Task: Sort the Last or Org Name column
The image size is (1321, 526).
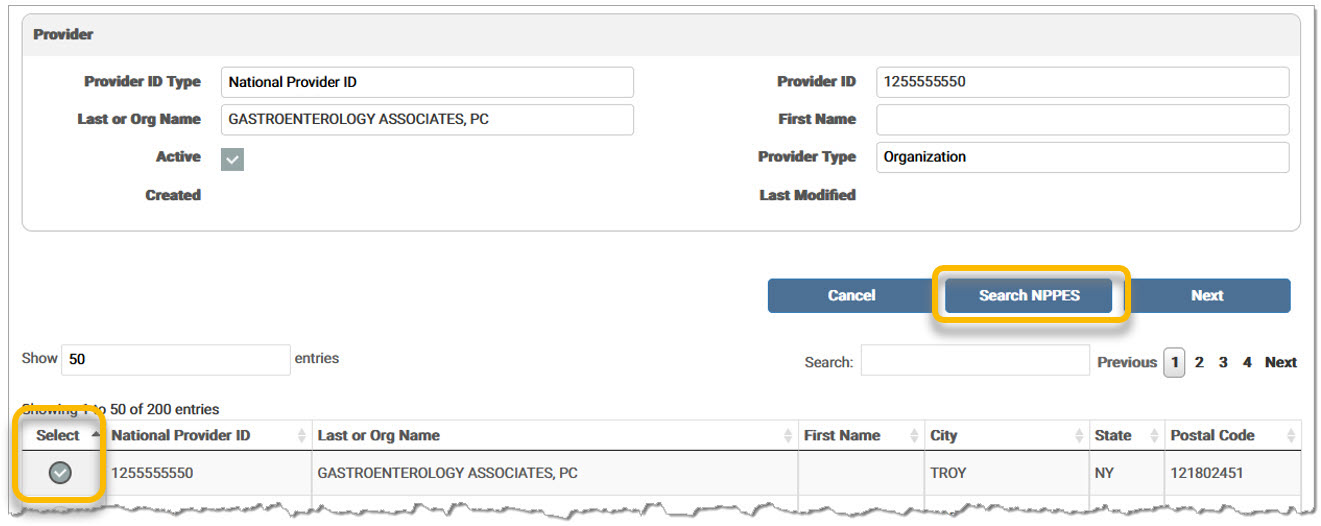Action: point(789,436)
